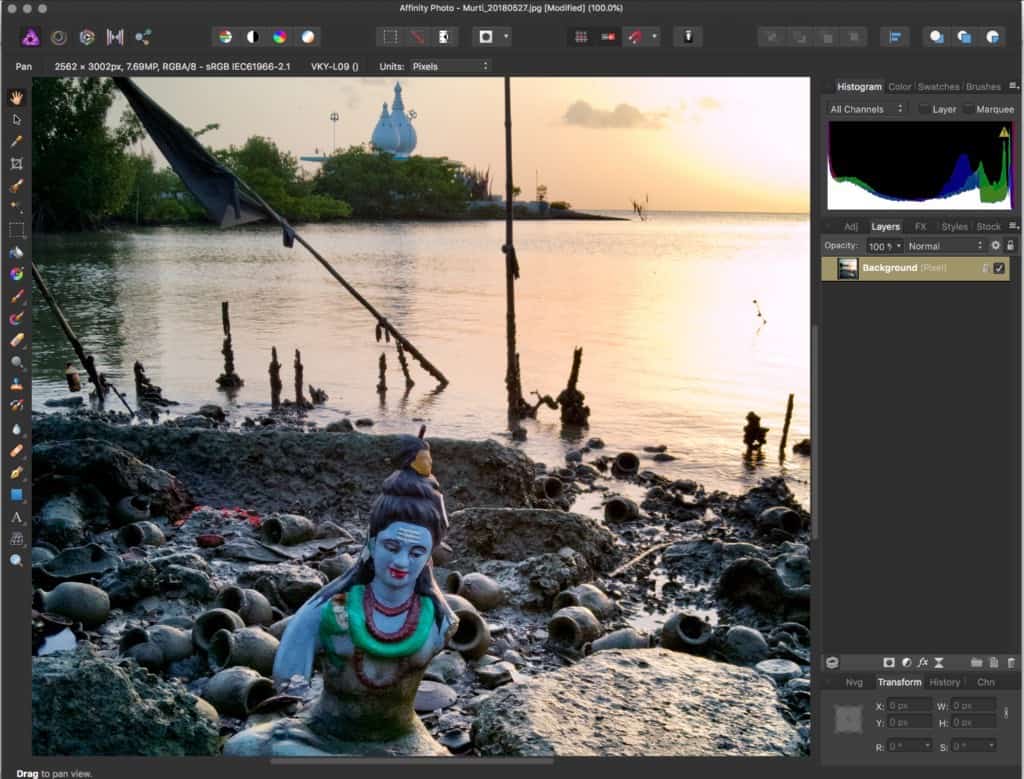Add a Mask Layer from Layers panel
The image size is (1024, 779).
[x=888, y=662]
